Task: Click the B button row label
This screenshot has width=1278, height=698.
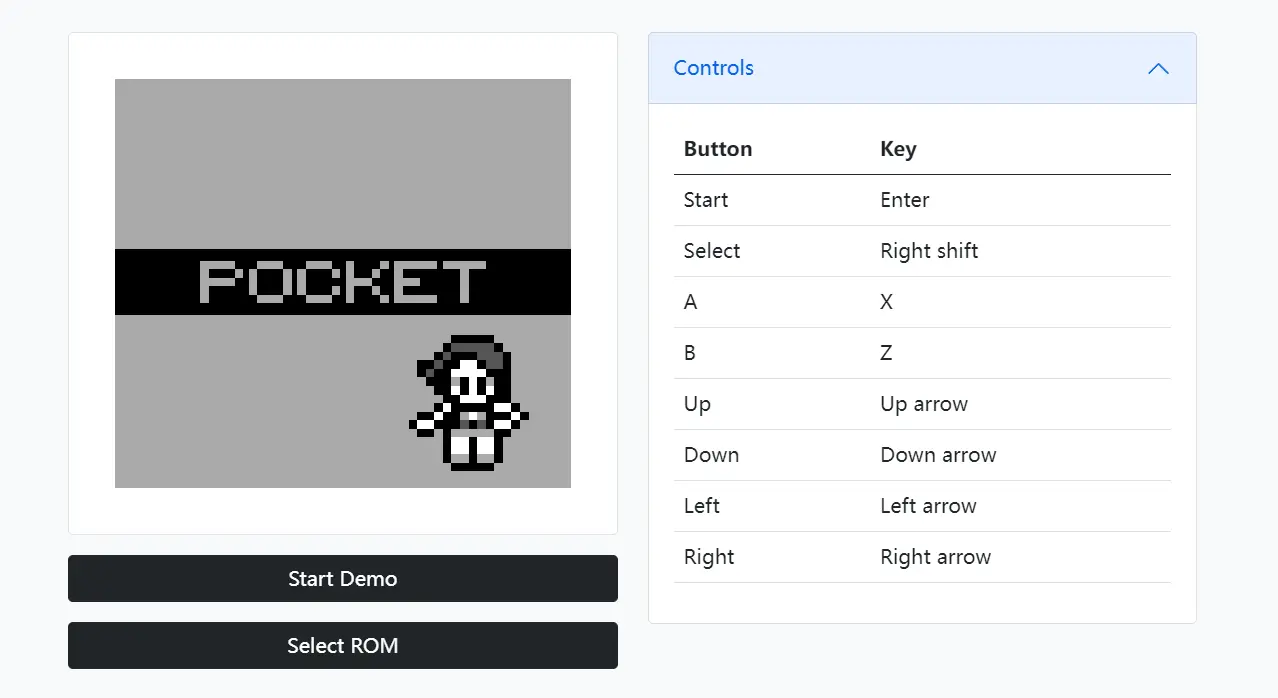Action: click(x=690, y=353)
